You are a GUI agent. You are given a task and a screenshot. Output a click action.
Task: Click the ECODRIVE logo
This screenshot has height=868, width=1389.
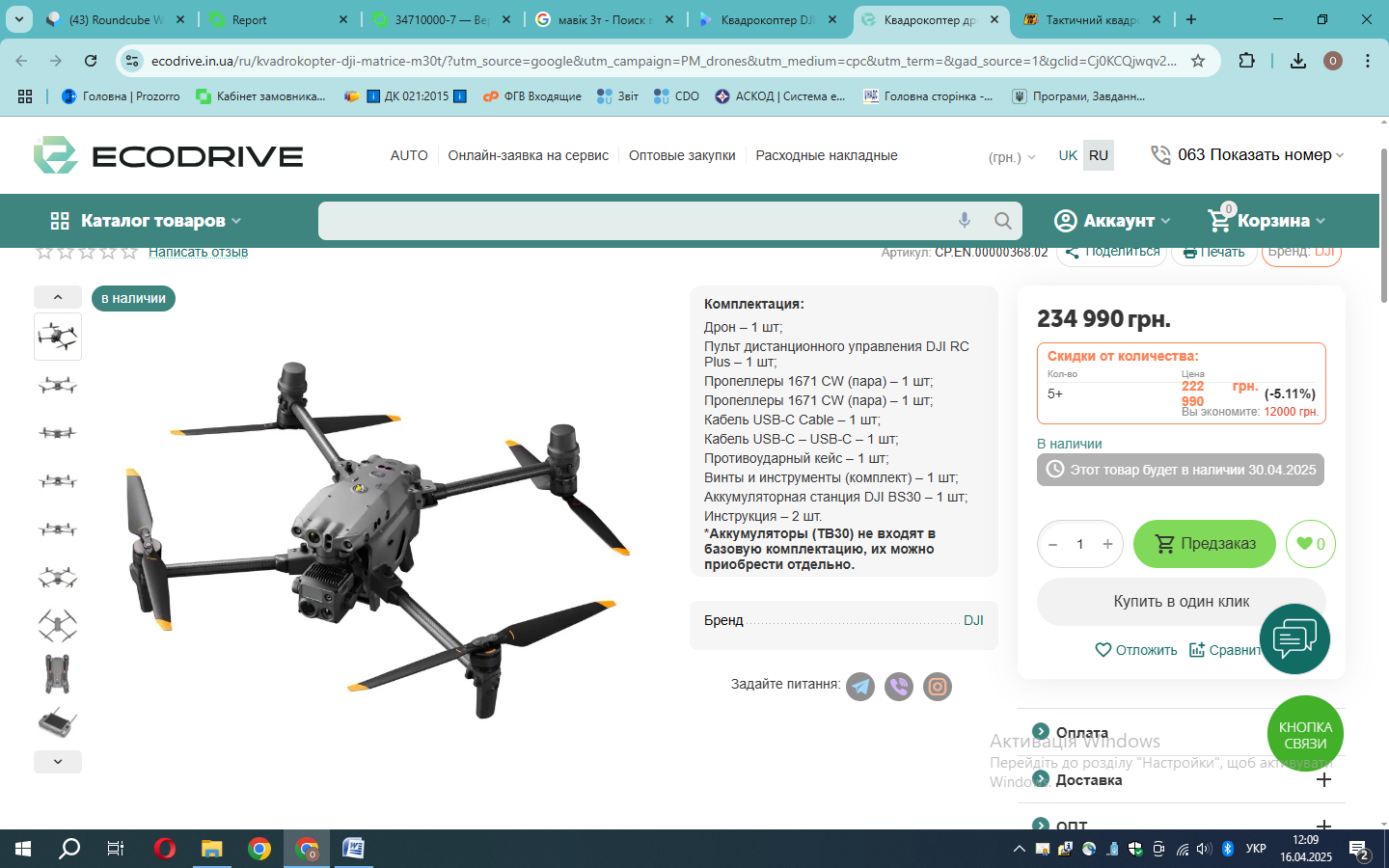(x=168, y=155)
